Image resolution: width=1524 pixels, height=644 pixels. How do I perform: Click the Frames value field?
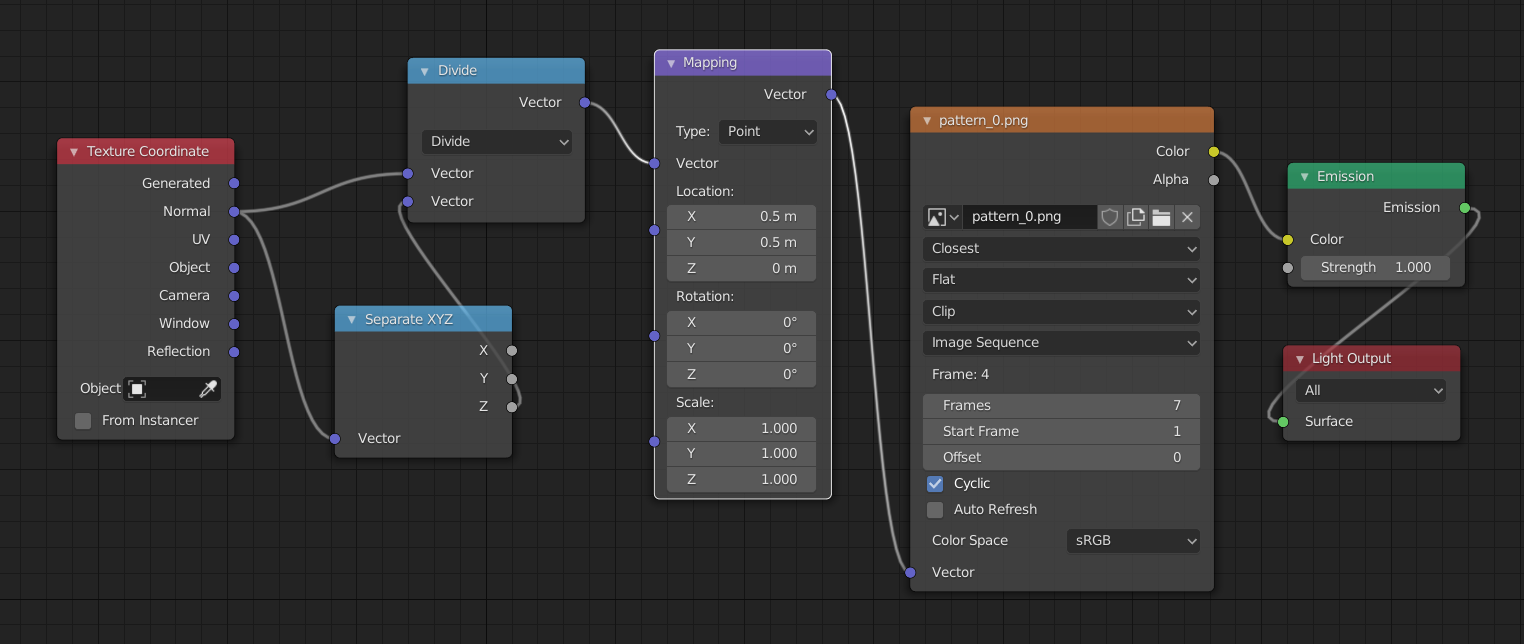pyautogui.click(x=1061, y=406)
